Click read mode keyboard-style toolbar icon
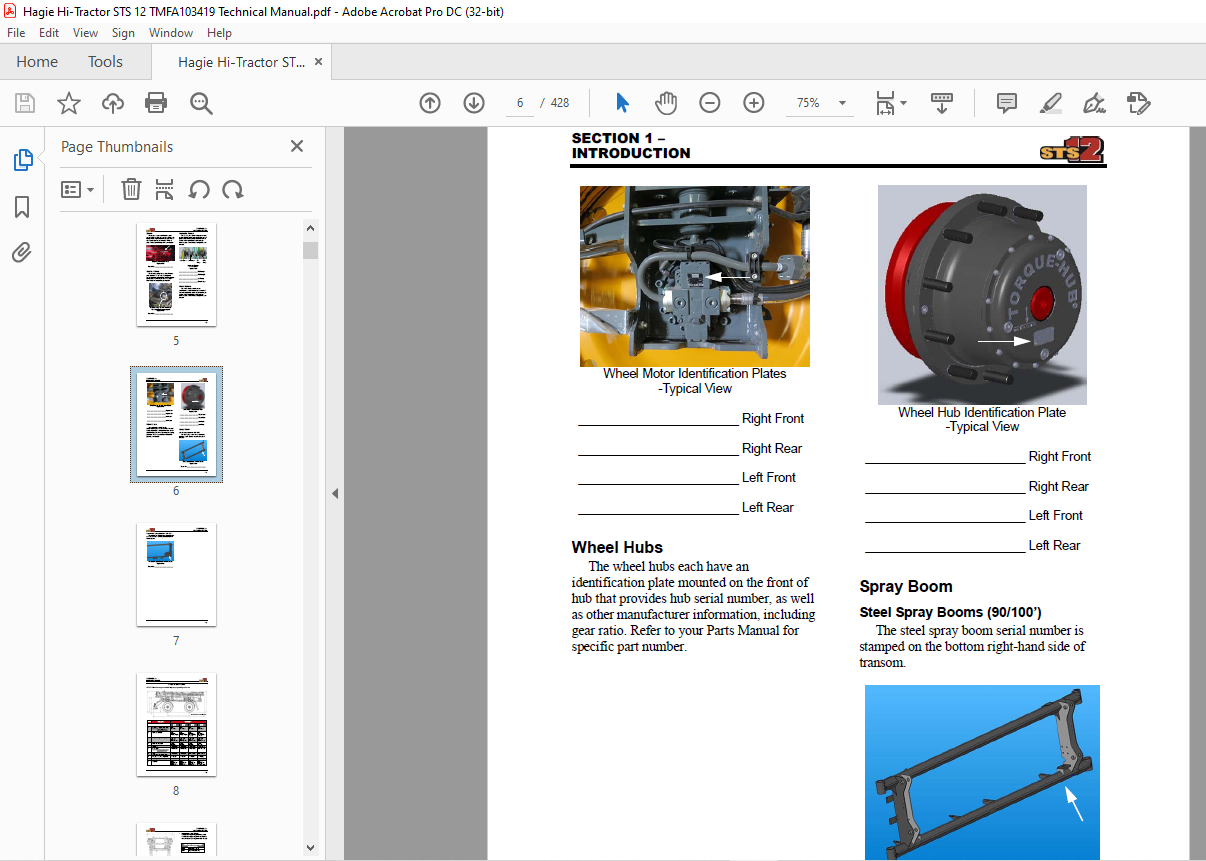 click(x=942, y=103)
